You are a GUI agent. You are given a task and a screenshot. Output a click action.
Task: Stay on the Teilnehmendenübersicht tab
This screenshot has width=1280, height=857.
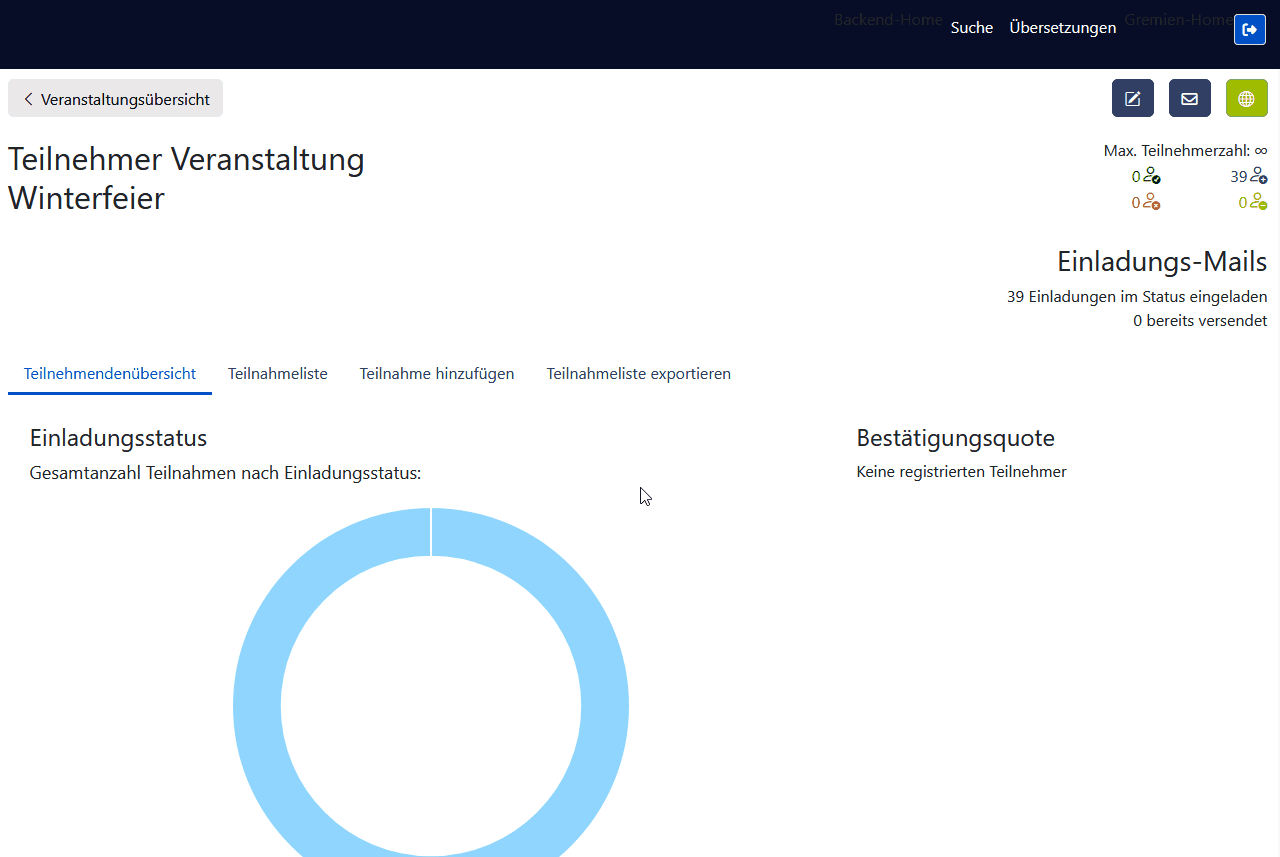(x=110, y=373)
